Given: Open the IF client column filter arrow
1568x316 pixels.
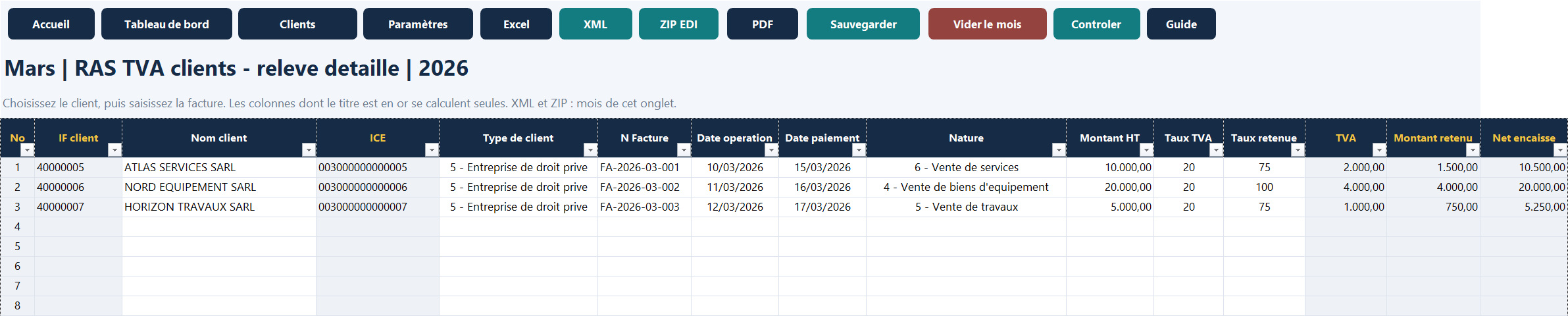Looking at the screenshot, I should click(x=114, y=150).
